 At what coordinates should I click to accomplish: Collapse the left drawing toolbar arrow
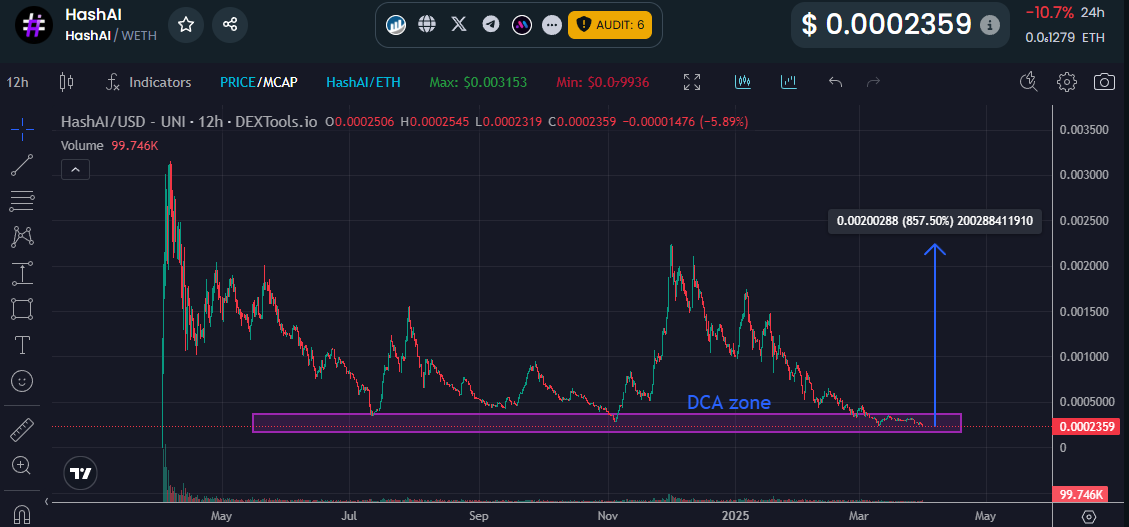pyautogui.click(x=48, y=501)
